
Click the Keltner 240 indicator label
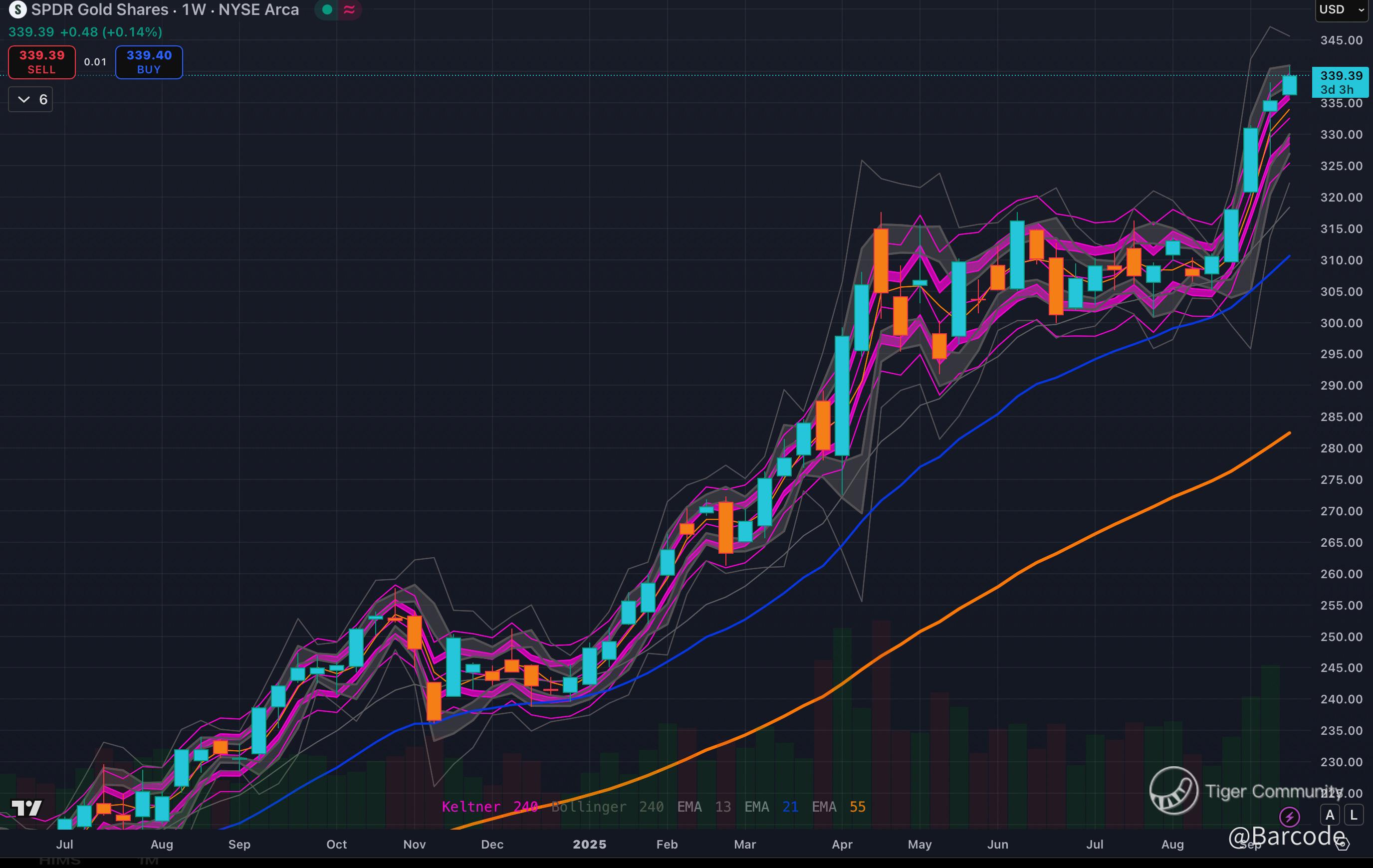pyautogui.click(x=489, y=807)
